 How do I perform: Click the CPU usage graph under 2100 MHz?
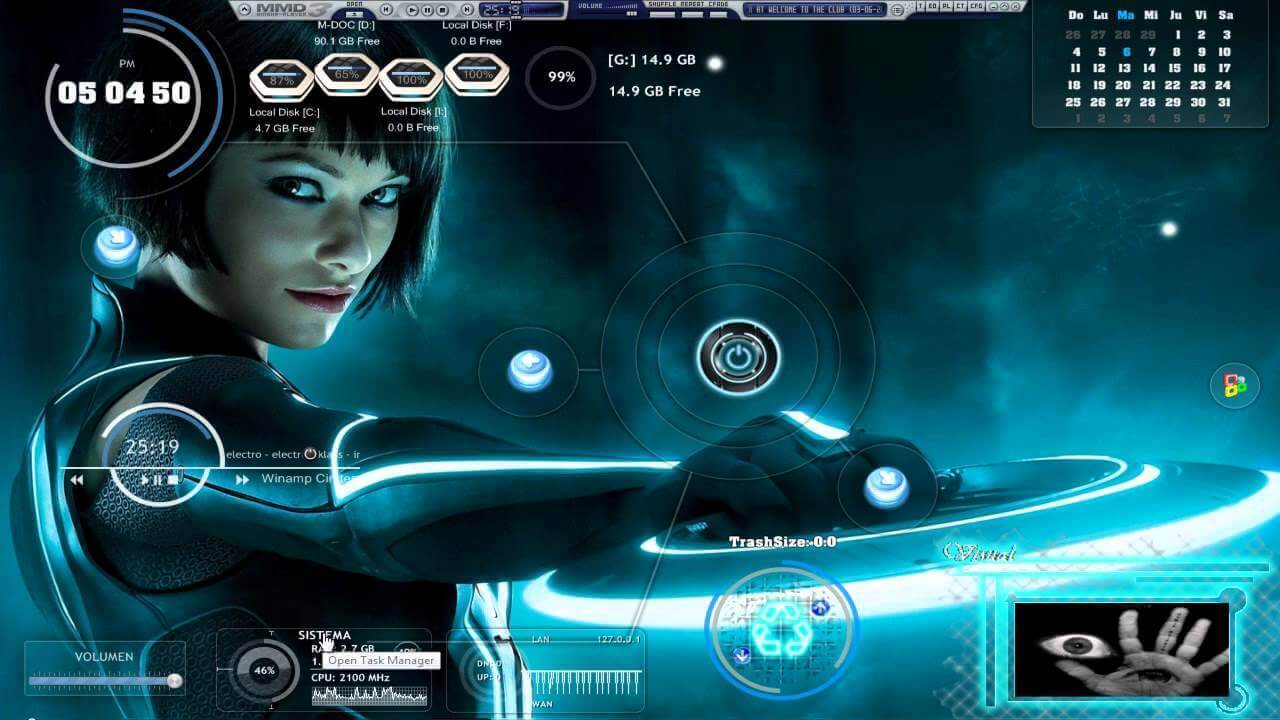(x=369, y=695)
